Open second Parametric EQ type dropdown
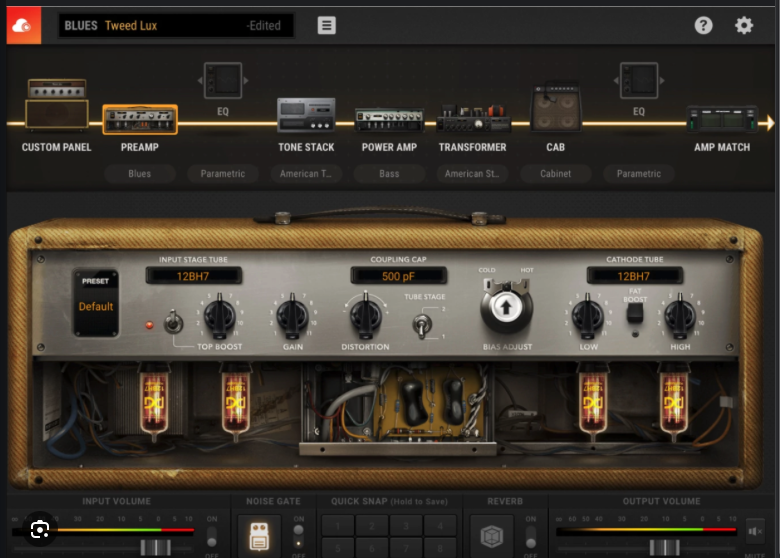Viewport: 780px width, 558px height. 639,174
